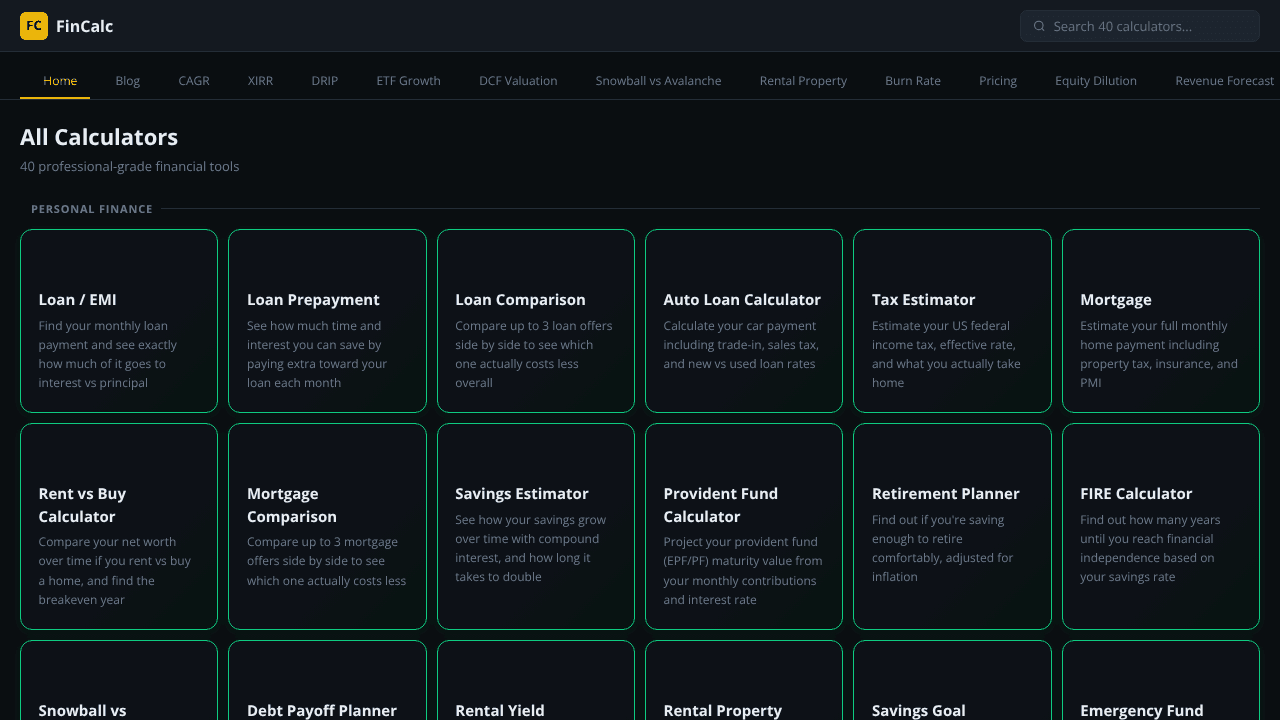This screenshot has height=720, width=1280.
Task: Open the Mortgage calculator card
Action: pyautogui.click(x=1161, y=321)
